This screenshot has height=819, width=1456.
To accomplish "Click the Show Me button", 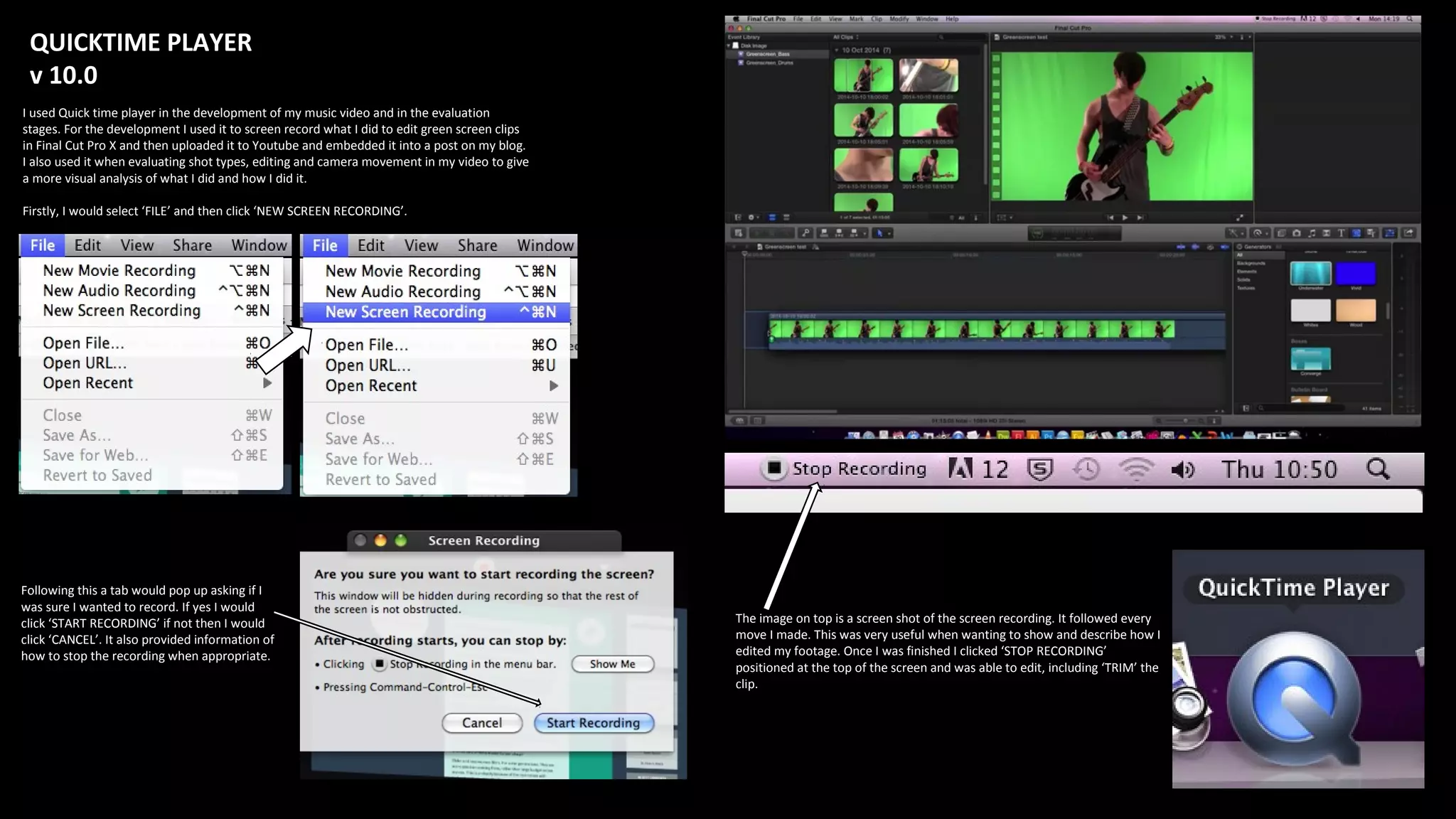I will point(613,664).
